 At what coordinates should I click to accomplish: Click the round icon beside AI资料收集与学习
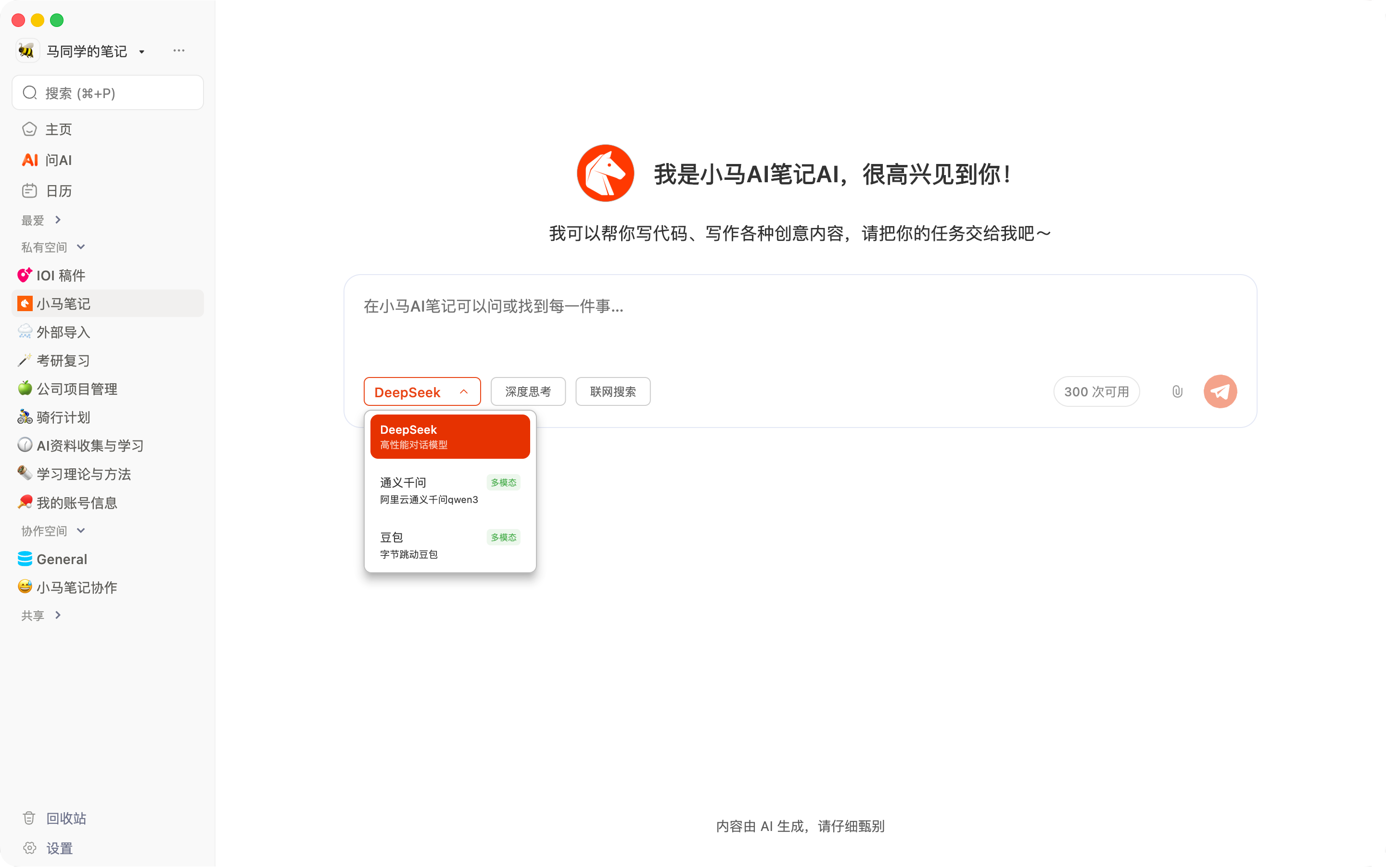coord(25,445)
